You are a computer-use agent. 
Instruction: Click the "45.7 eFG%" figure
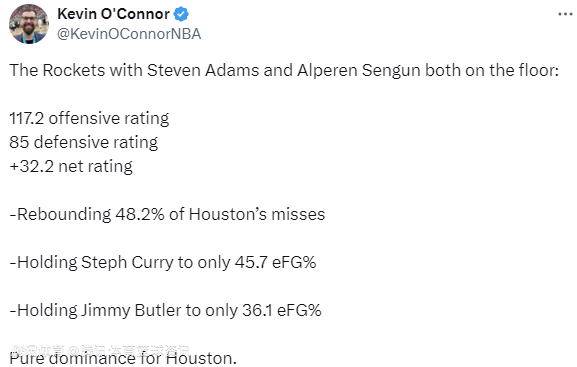click(275, 262)
